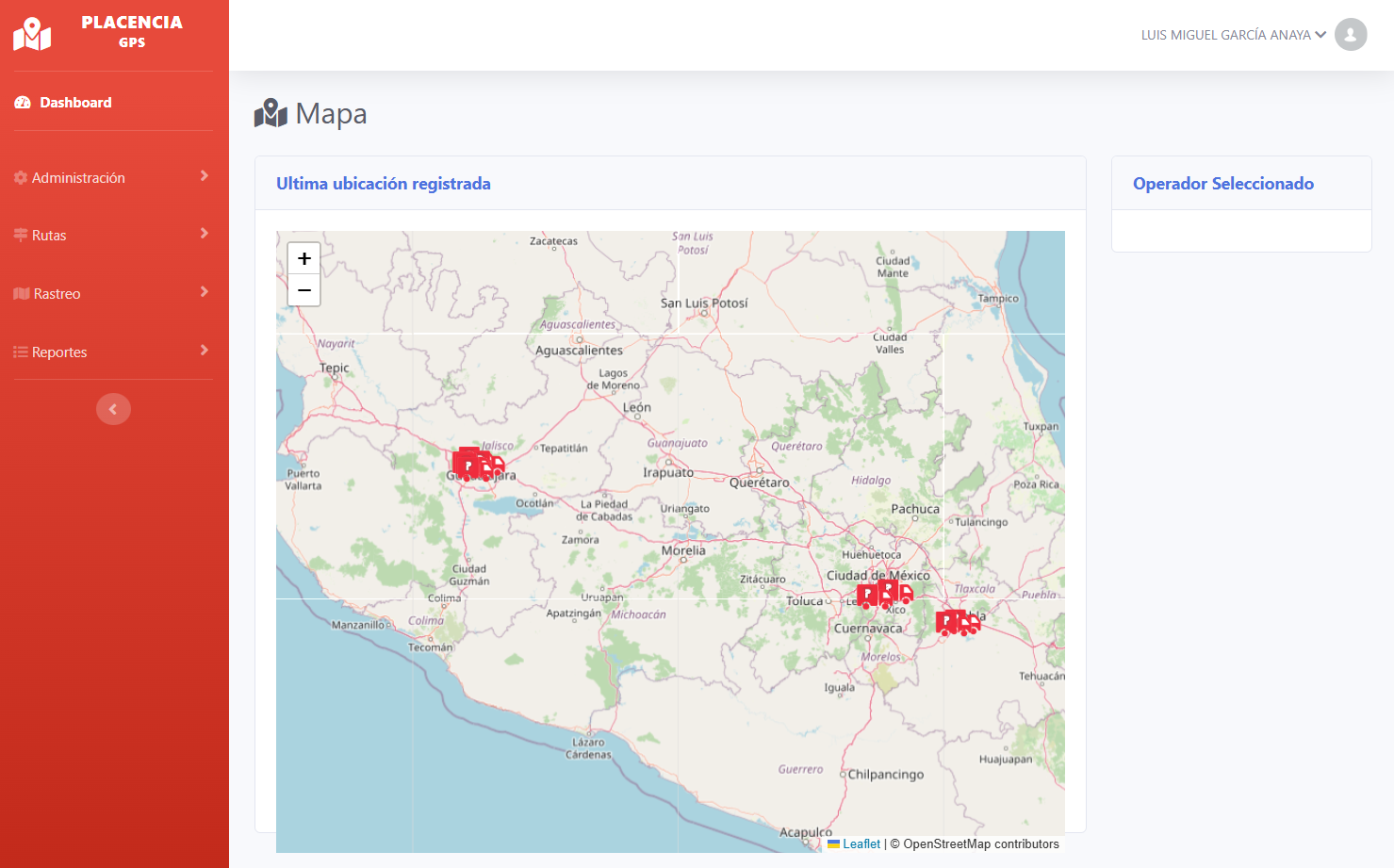Viewport: 1394px width, 868px height.
Task: Open the Administración menu
Action: 113,177
